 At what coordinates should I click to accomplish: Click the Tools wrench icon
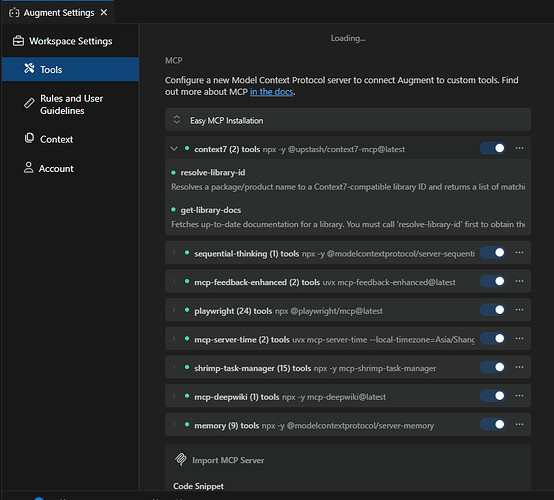point(29,69)
